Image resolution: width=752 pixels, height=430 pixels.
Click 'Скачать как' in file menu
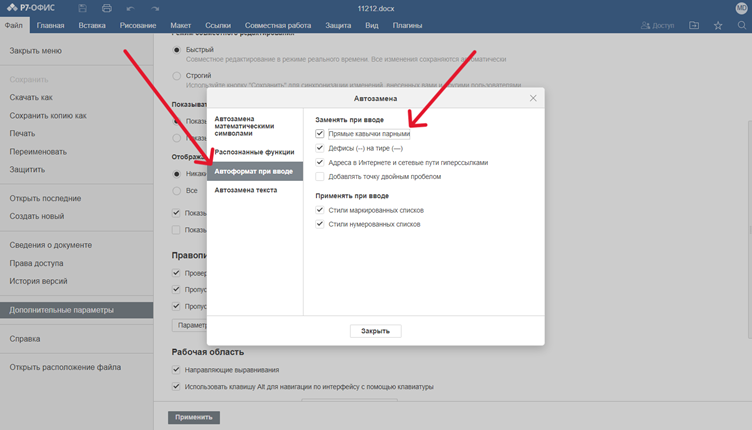pyautogui.click(x=31, y=97)
